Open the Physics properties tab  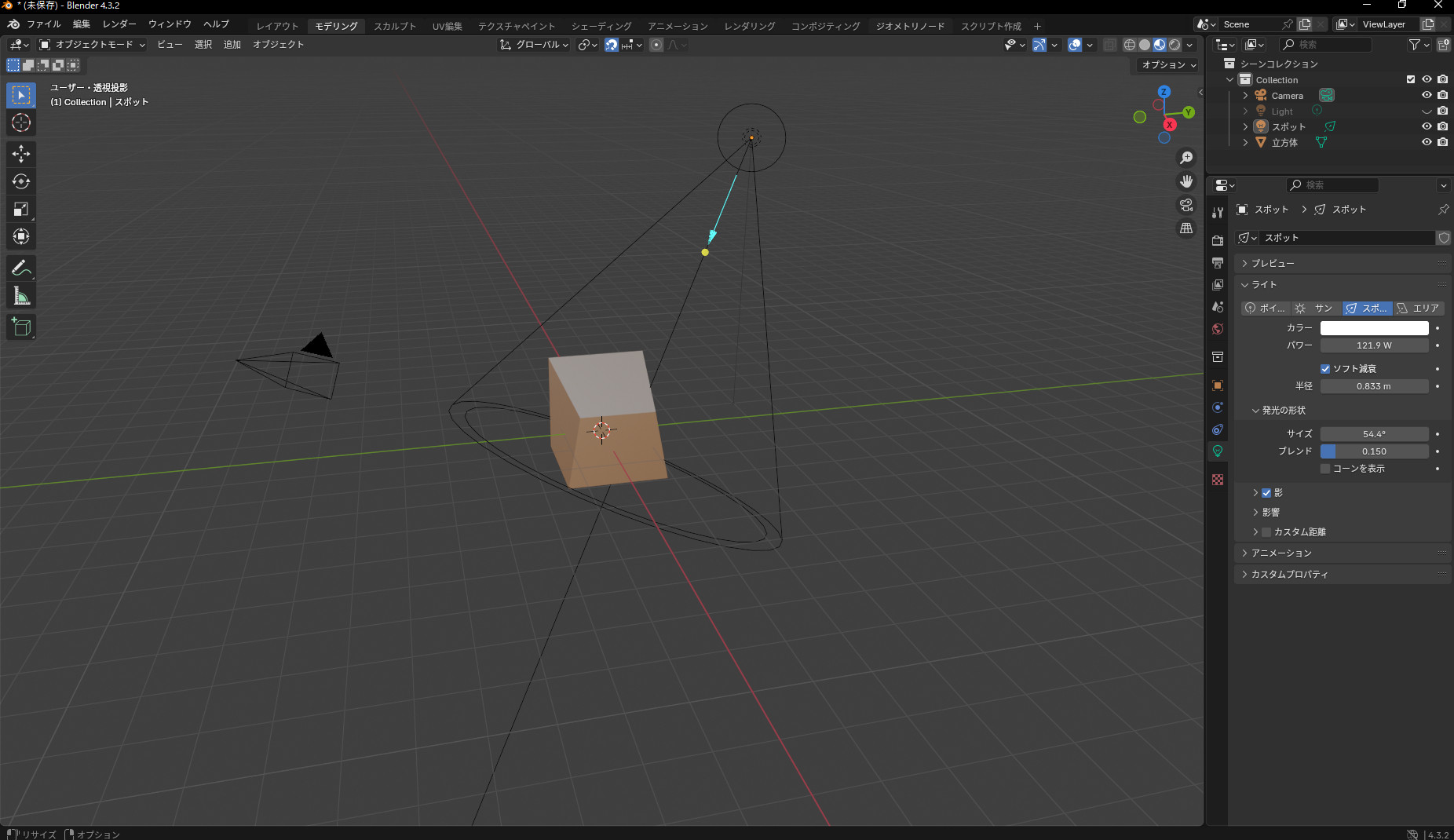click(x=1218, y=407)
